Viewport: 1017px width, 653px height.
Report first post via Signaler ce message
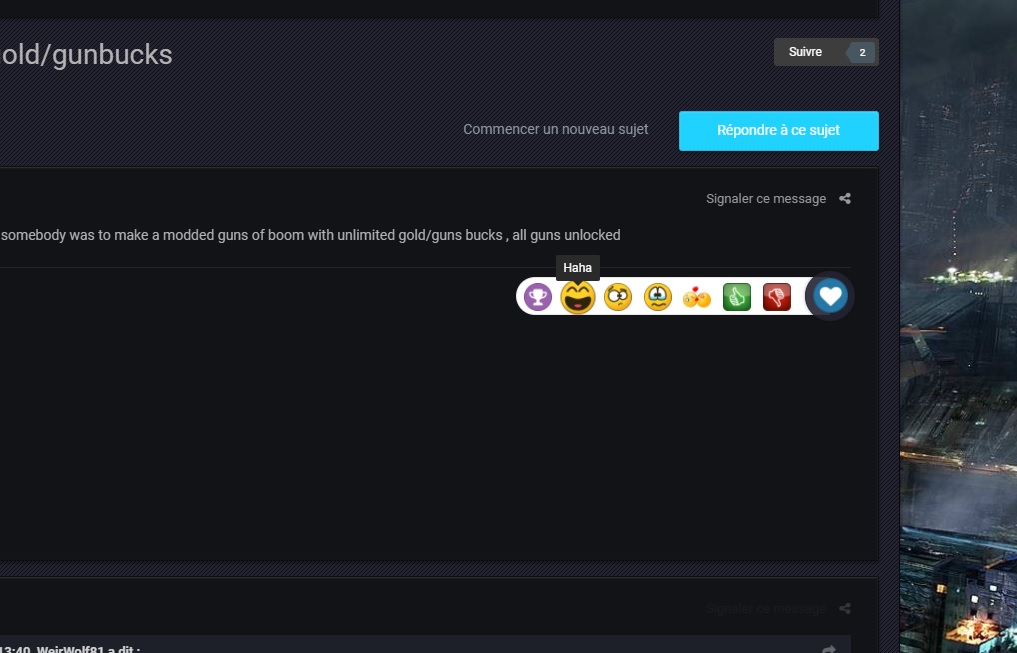766,199
